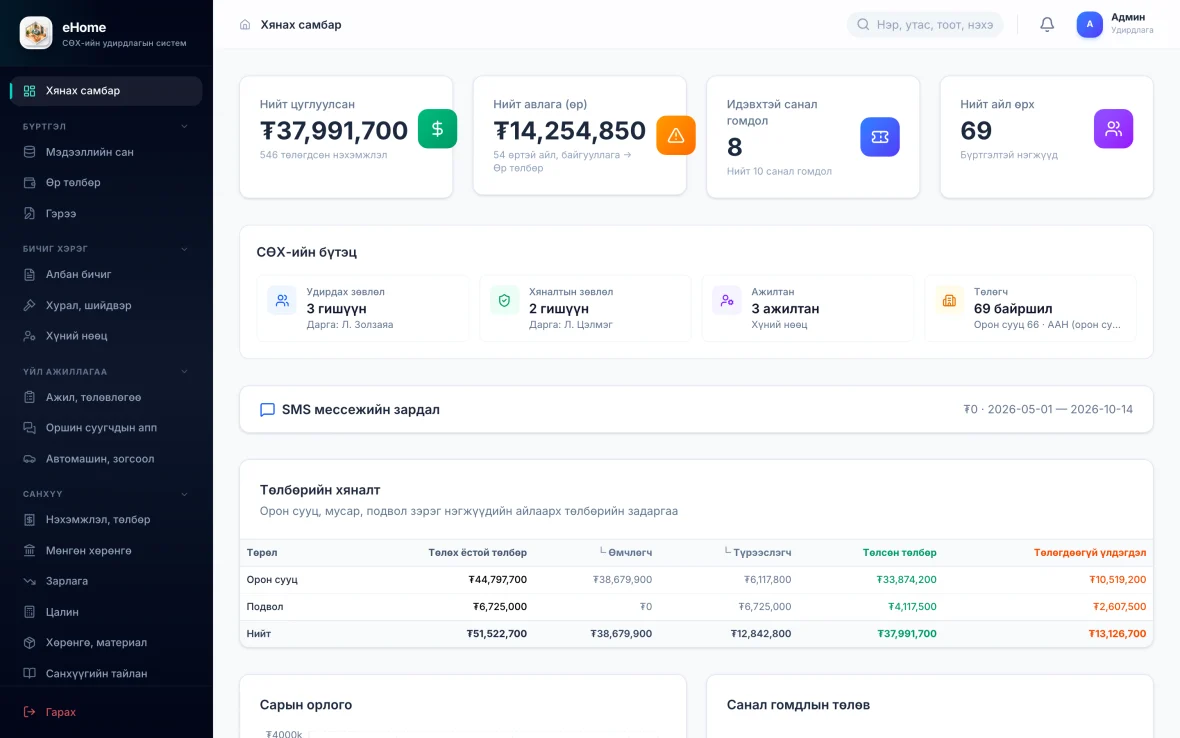Navigate to Зарлага page

click(x=106, y=581)
